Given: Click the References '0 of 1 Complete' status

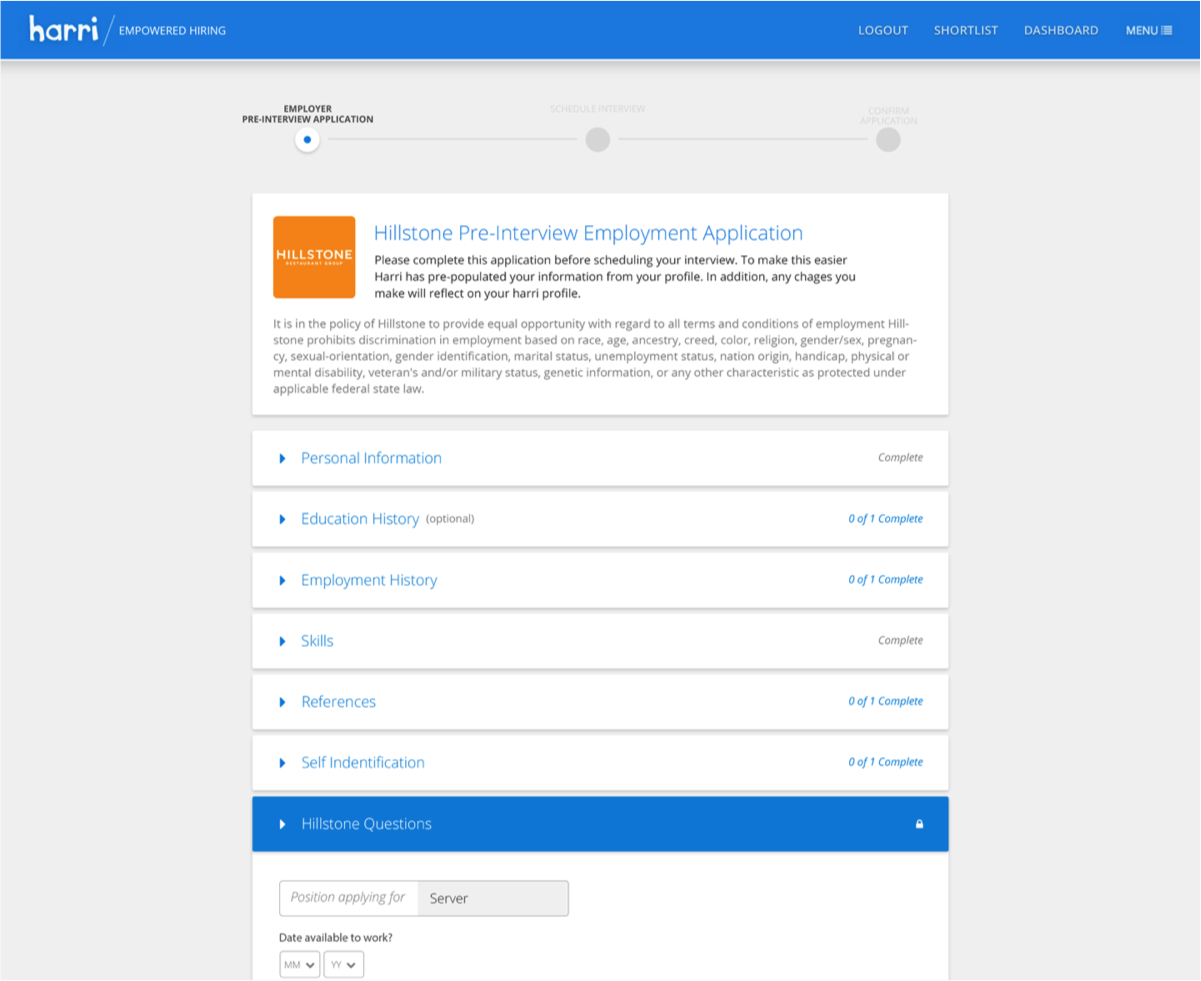Looking at the screenshot, I should tap(886, 702).
